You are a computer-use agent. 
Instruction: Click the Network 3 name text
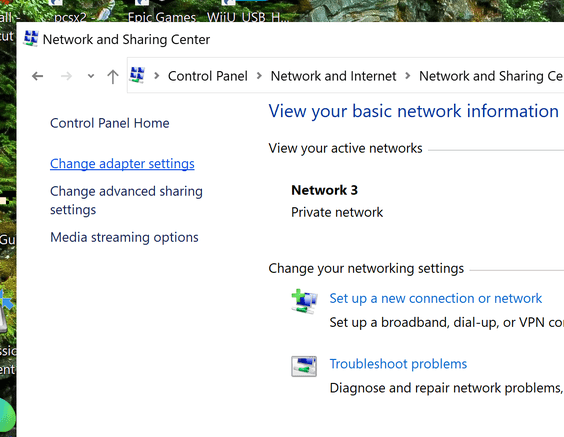click(324, 190)
